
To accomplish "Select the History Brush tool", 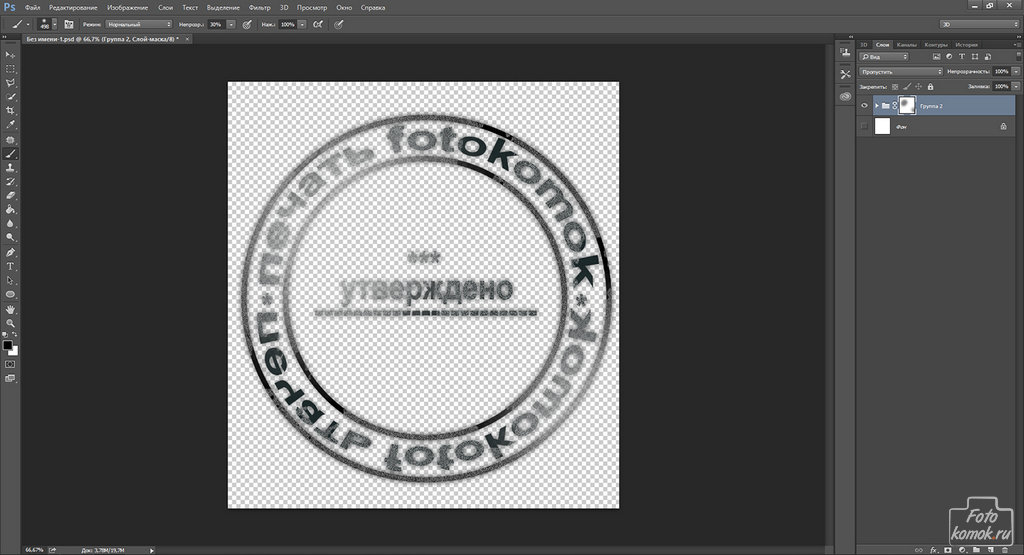I will [x=10, y=182].
